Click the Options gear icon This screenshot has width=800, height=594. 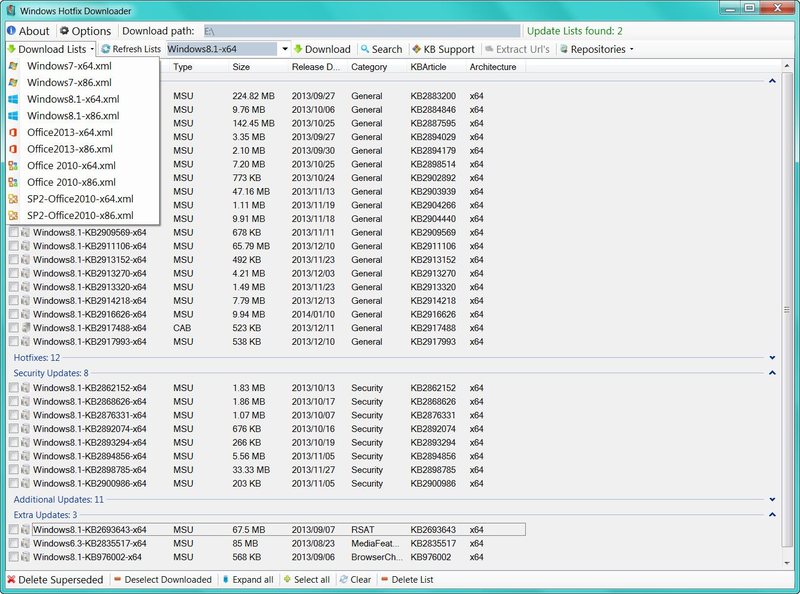point(64,31)
